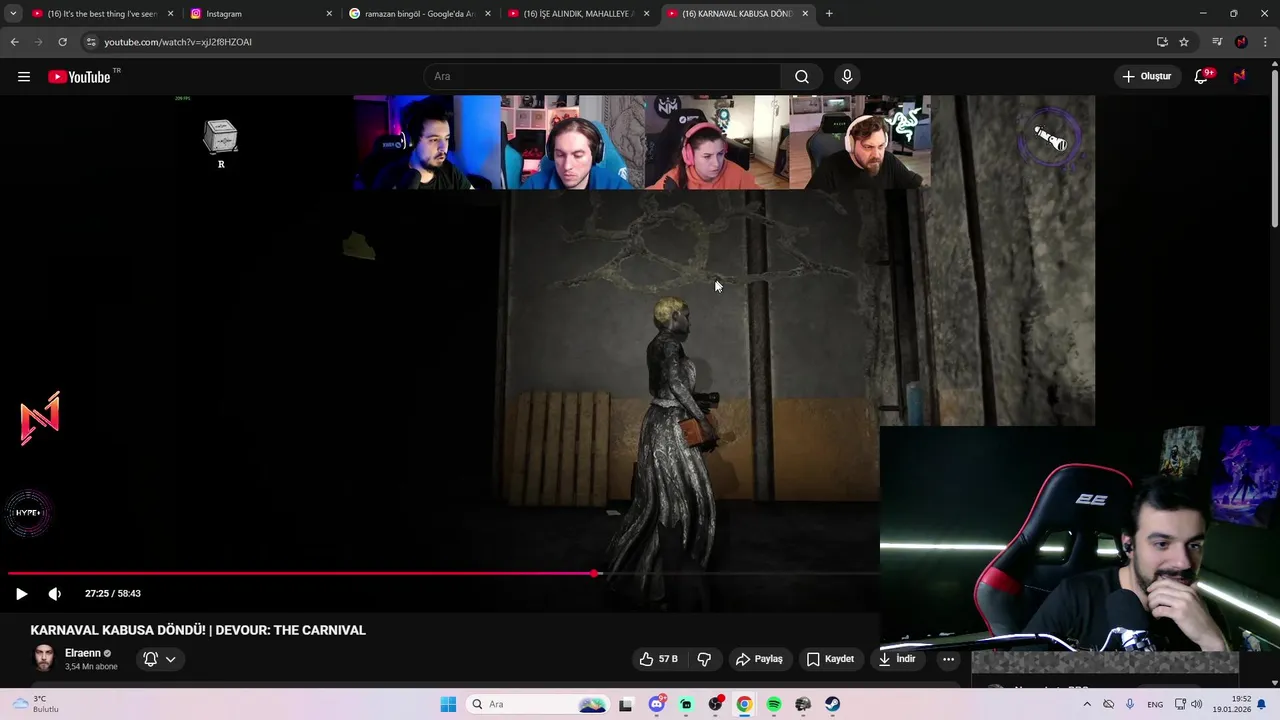The width and height of the screenshot is (1280, 720).
Task: Click the tray microphone icon
Action: pos(1130,704)
